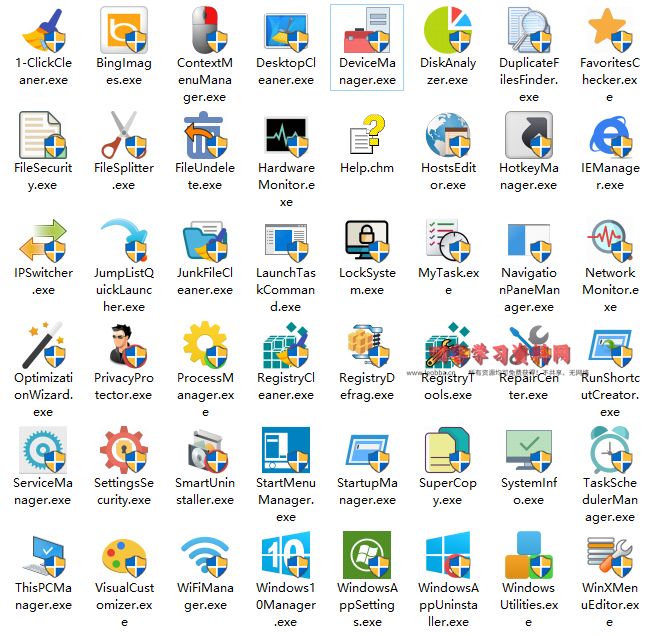Click the TaskSchedulerManager.exe alarm clock icon
The width and height of the screenshot is (650, 636).
(x=610, y=450)
